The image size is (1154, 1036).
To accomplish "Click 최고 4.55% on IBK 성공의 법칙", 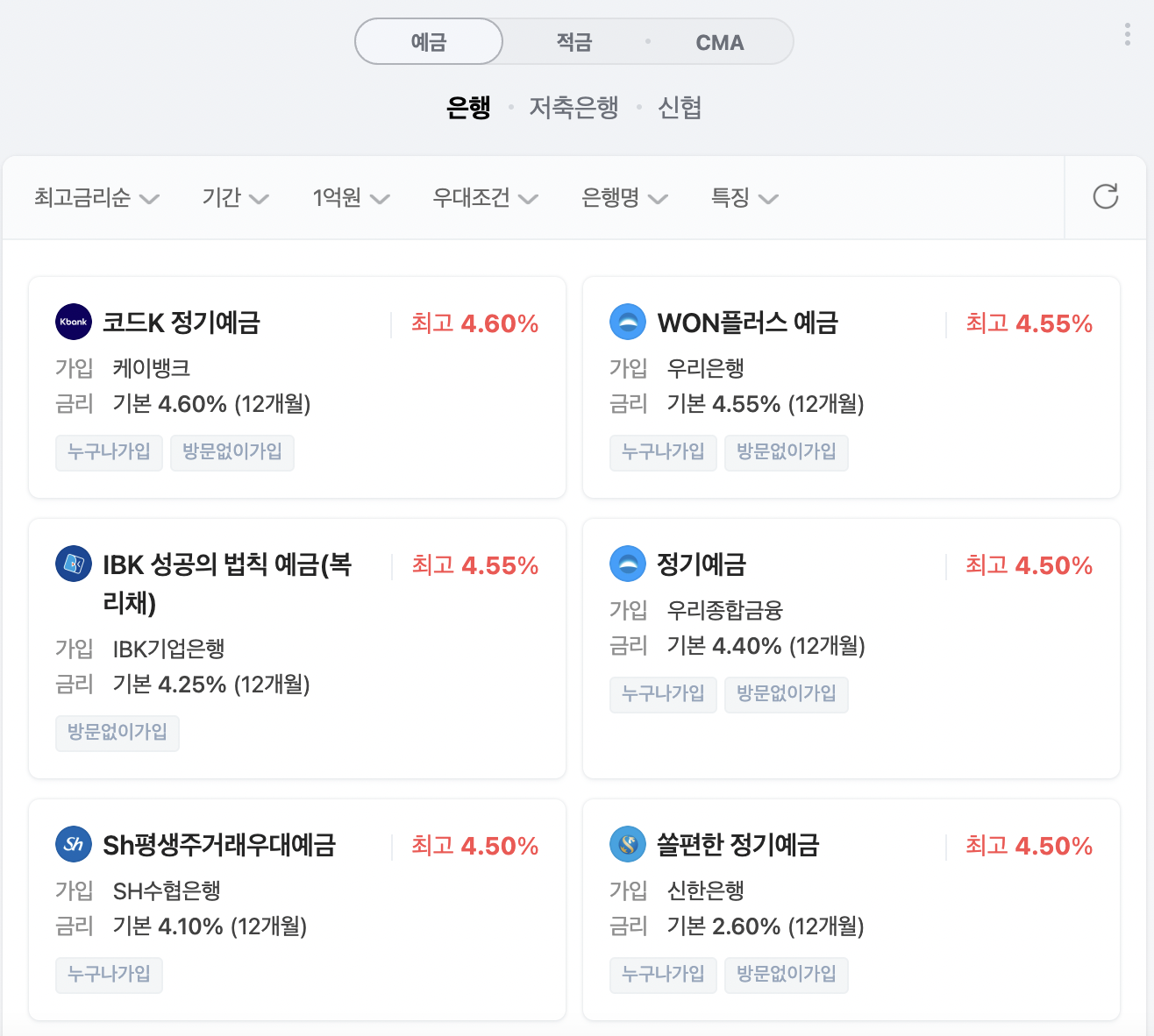I will pos(475,565).
